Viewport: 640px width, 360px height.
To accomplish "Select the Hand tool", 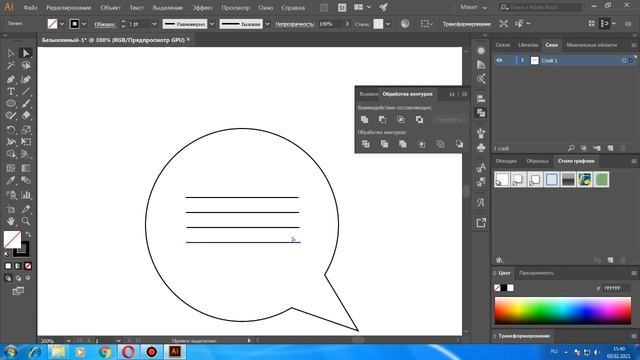I will pyautogui.click(x=11, y=221).
